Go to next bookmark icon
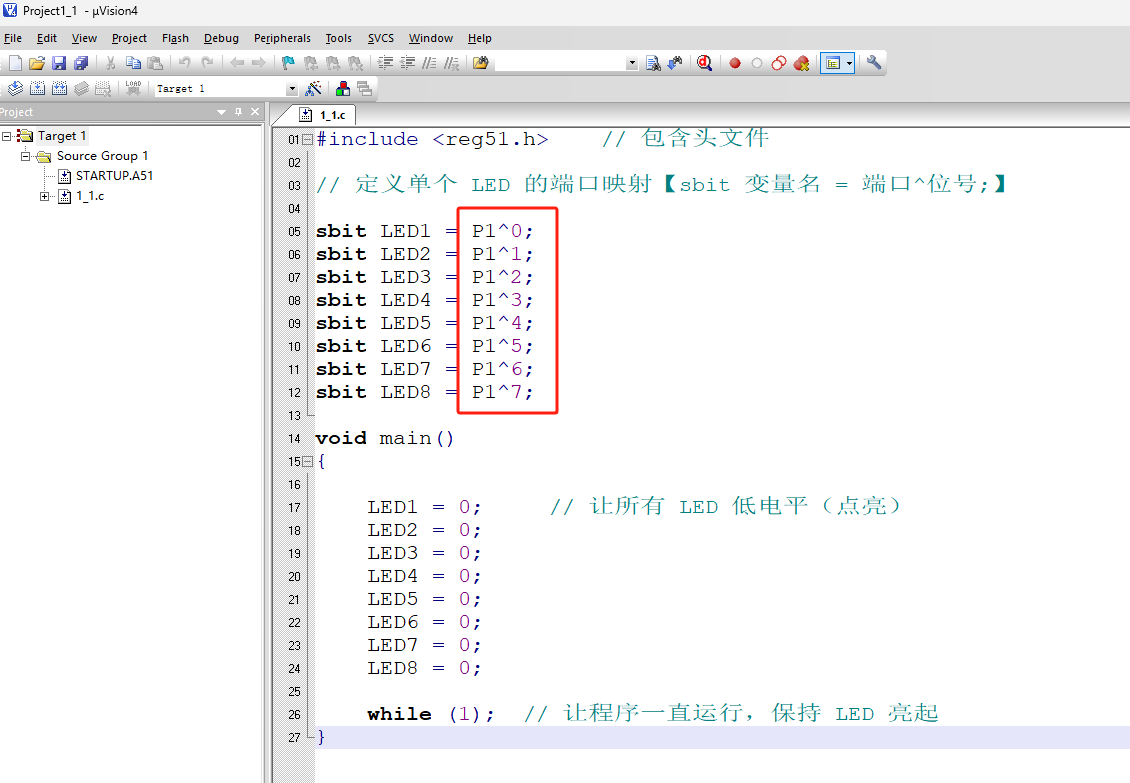1130x783 pixels. tap(332, 63)
